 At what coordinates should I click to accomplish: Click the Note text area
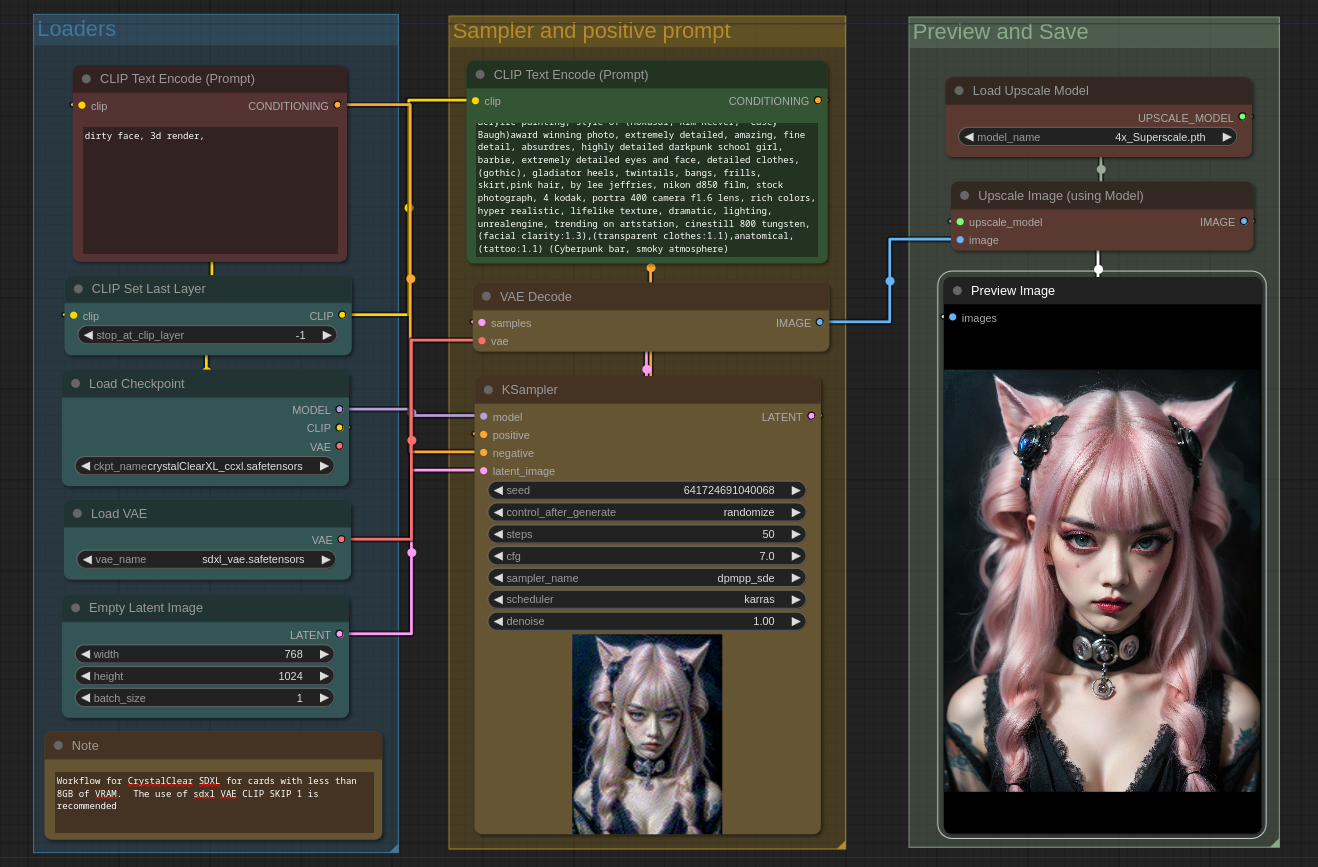coord(214,802)
